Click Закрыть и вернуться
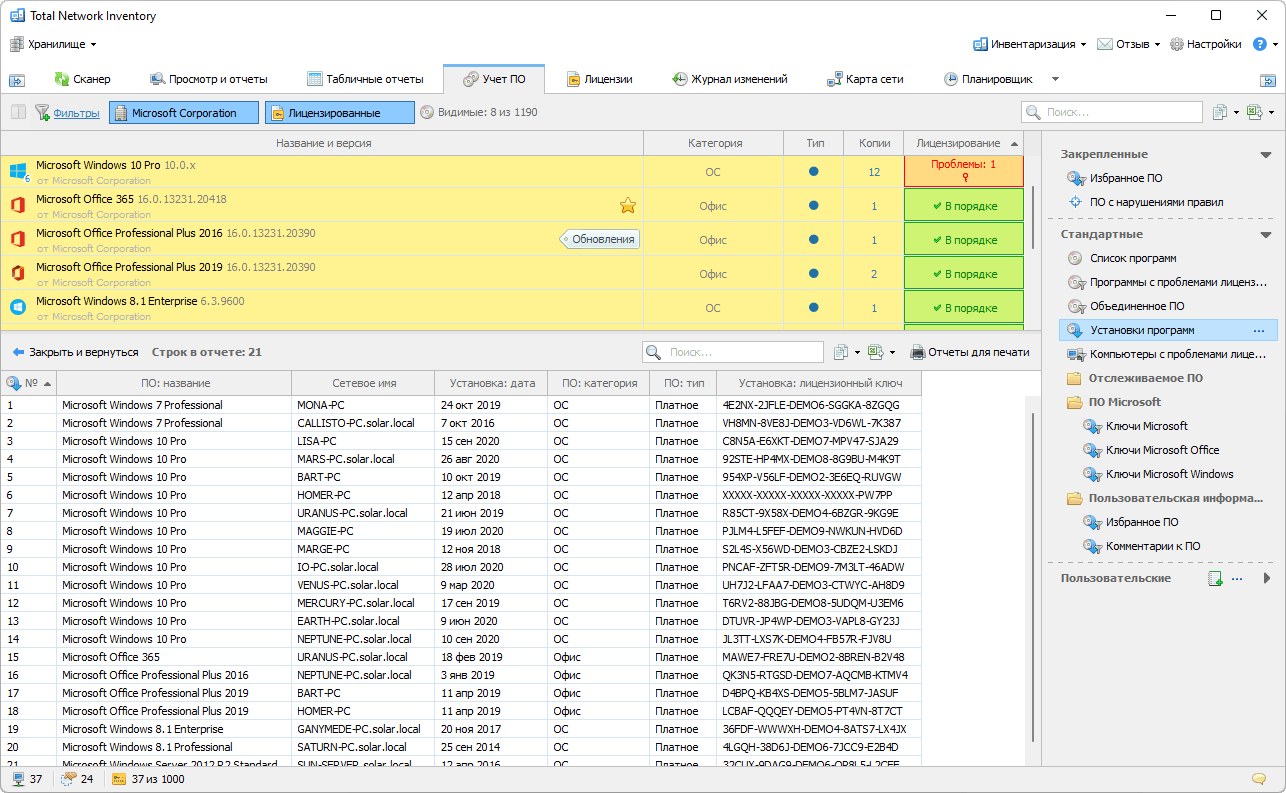This screenshot has width=1286, height=793. (x=75, y=352)
